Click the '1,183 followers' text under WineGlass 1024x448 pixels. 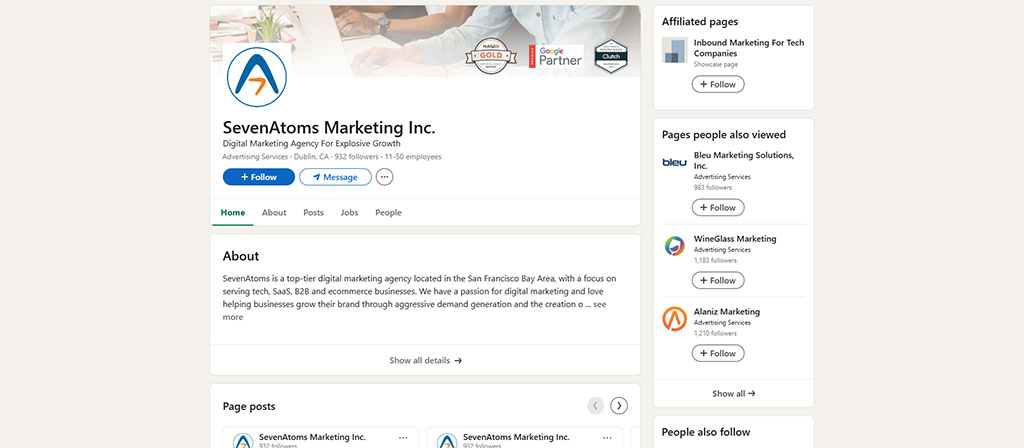click(x=715, y=260)
